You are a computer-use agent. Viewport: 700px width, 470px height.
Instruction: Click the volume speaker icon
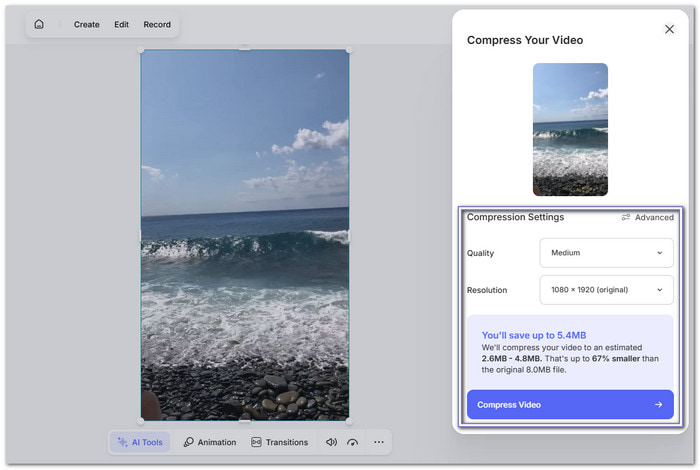[331, 442]
